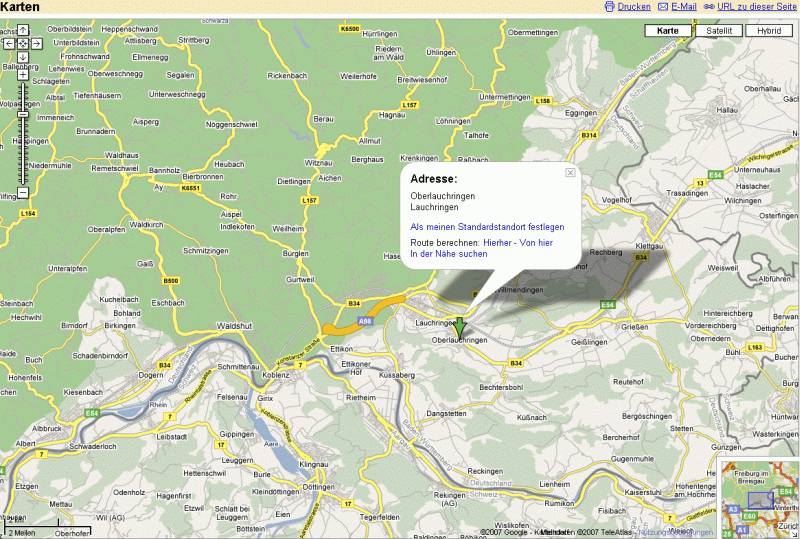Click the Waldshut town label
The width and height of the screenshot is (800, 539).
[x=234, y=326]
